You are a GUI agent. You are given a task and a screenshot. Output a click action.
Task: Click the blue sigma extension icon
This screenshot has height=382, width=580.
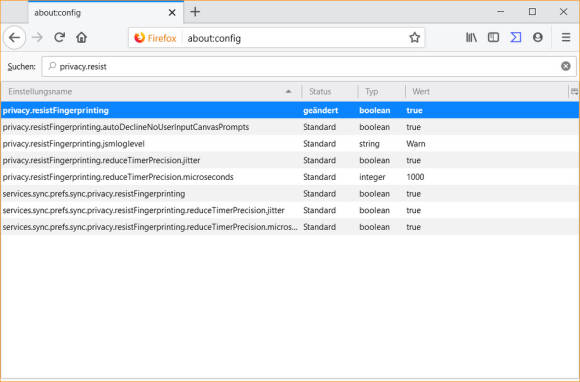pyautogui.click(x=516, y=37)
